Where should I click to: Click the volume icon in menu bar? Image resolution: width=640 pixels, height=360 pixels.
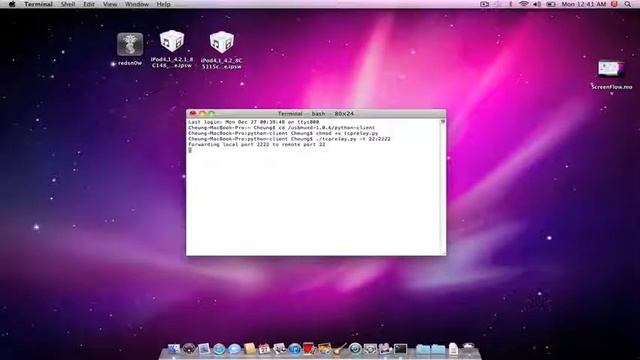click(x=537, y=4)
